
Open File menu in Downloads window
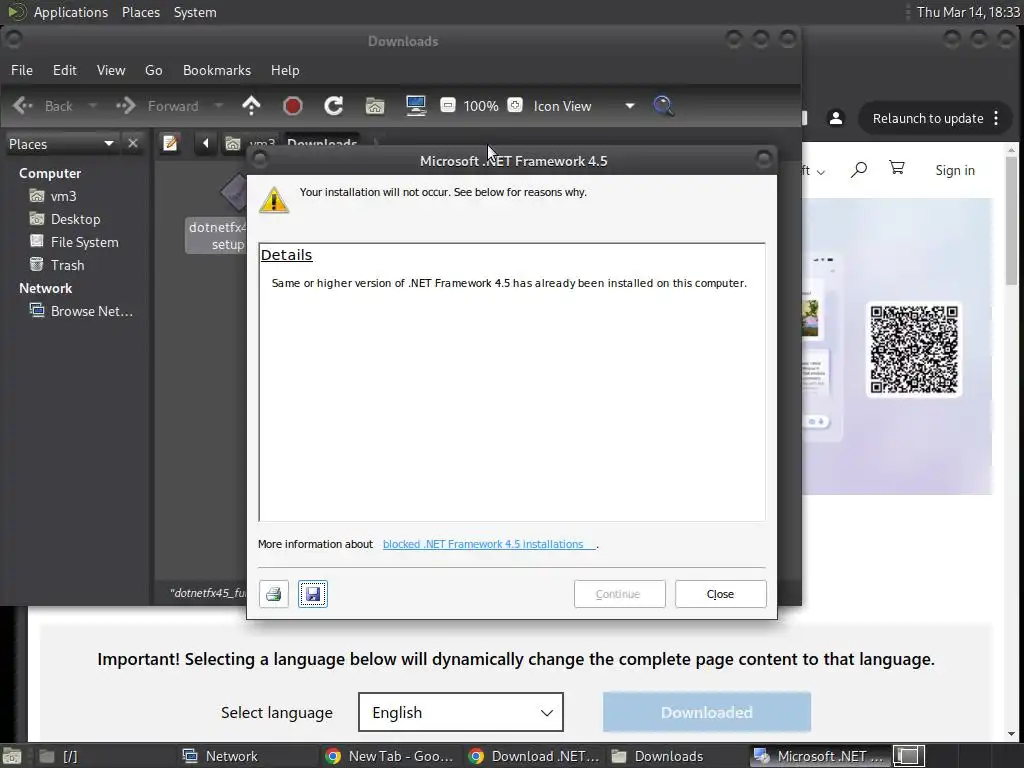point(22,71)
